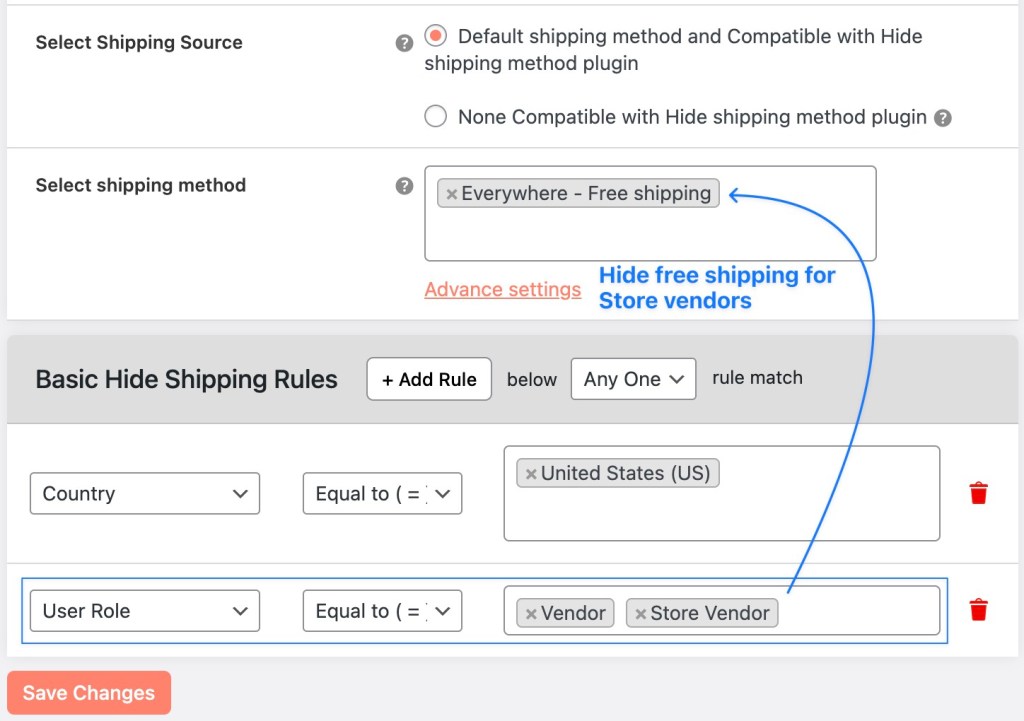The width and height of the screenshot is (1024, 721).
Task: Remove the 'United States (US)' tag
Action: (x=531, y=473)
